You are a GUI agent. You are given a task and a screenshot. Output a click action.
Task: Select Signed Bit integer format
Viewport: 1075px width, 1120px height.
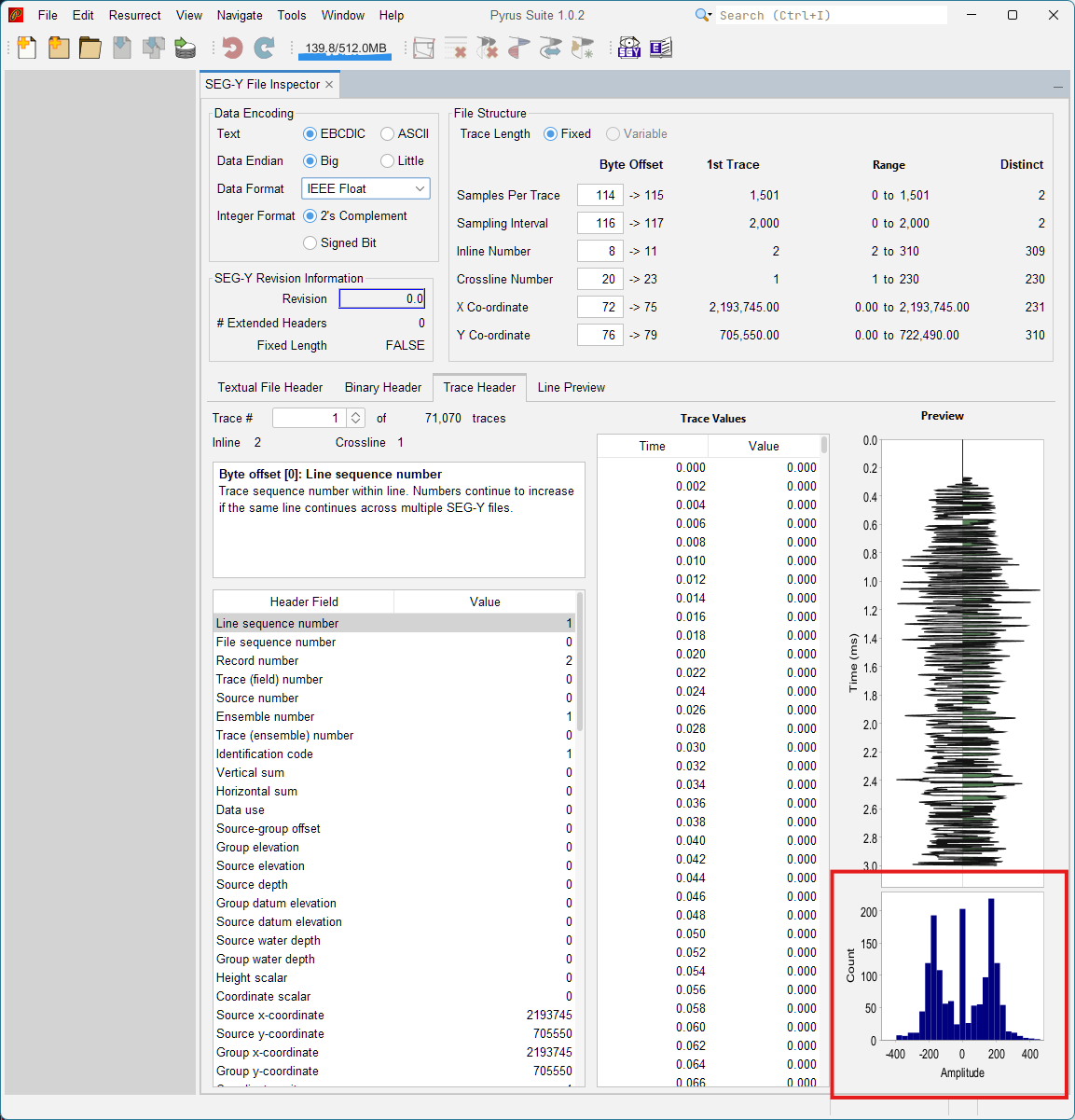[x=340, y=242]
